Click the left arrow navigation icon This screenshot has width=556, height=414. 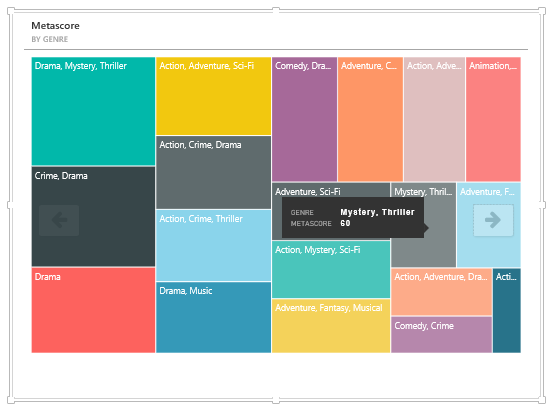59,220
